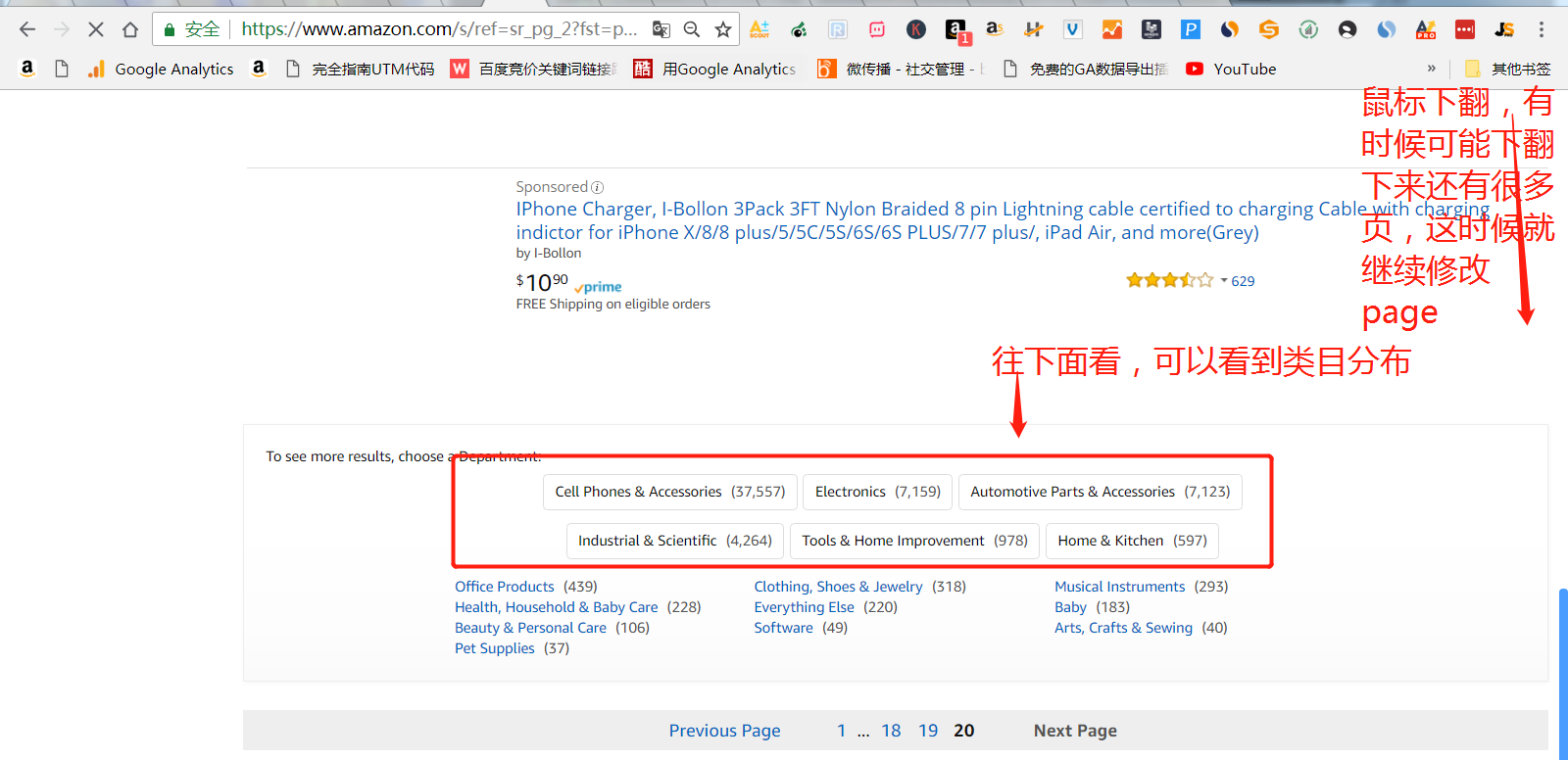This screenshot has width=1568, height=760.
Task: Open the Musical Instruments link
Action: pyautogui.click(x=1120, y=587)
